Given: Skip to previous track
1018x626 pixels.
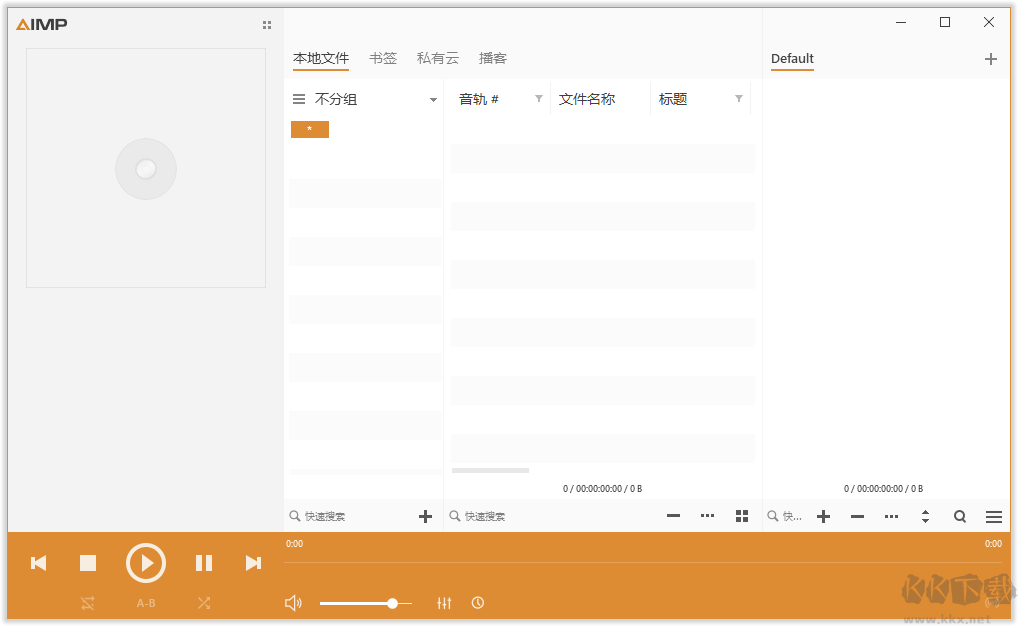Looking at the screenshot, I should pos(38,563).
